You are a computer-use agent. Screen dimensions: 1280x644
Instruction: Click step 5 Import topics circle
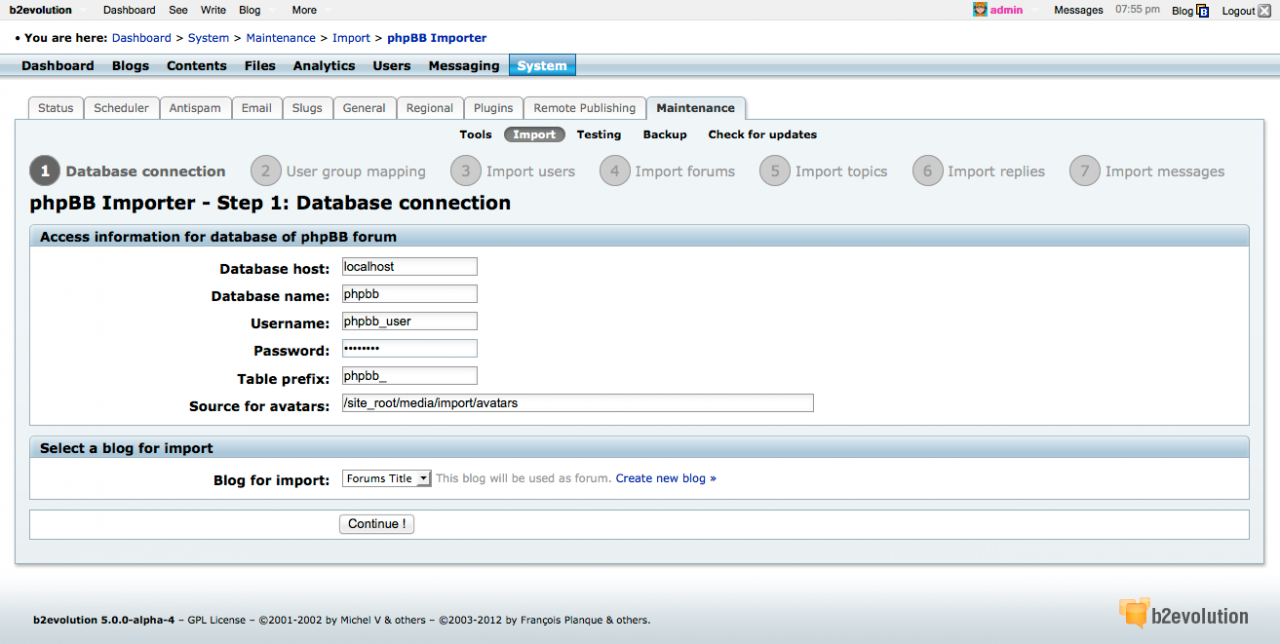[775, 171]
